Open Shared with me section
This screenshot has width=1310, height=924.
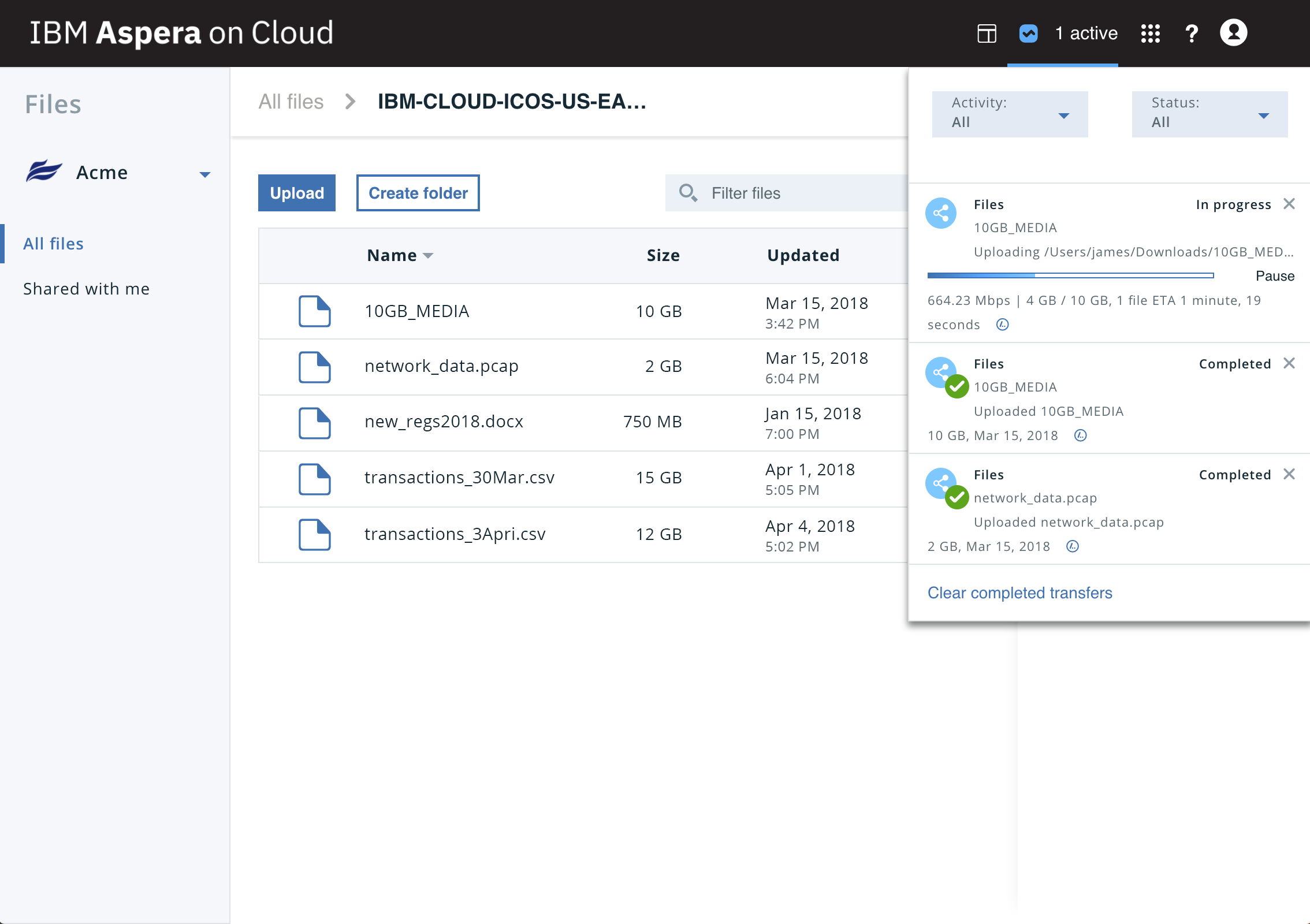tap(86, 288)
